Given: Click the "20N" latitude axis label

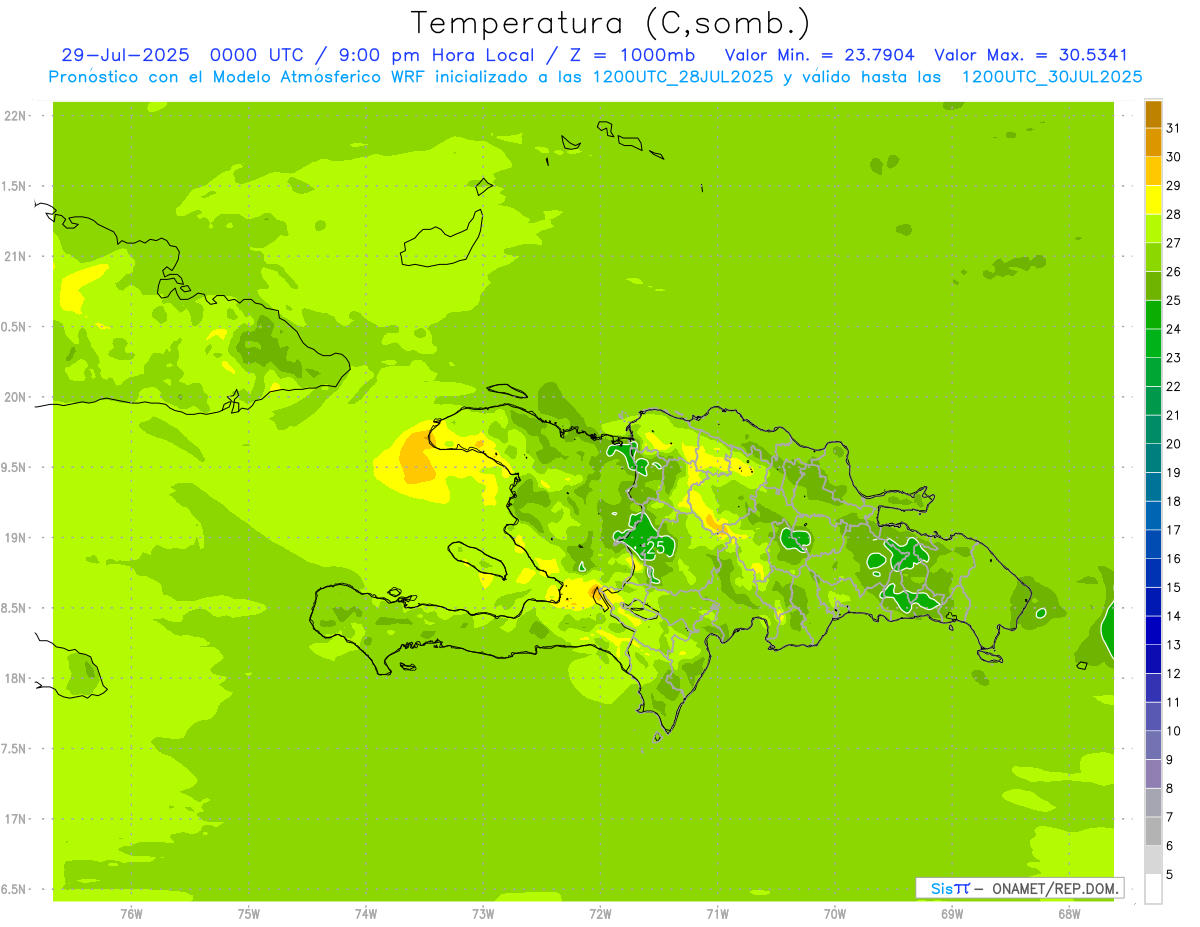Looking at the screenshot, I should pyautogui.click(x=14, y=397).
